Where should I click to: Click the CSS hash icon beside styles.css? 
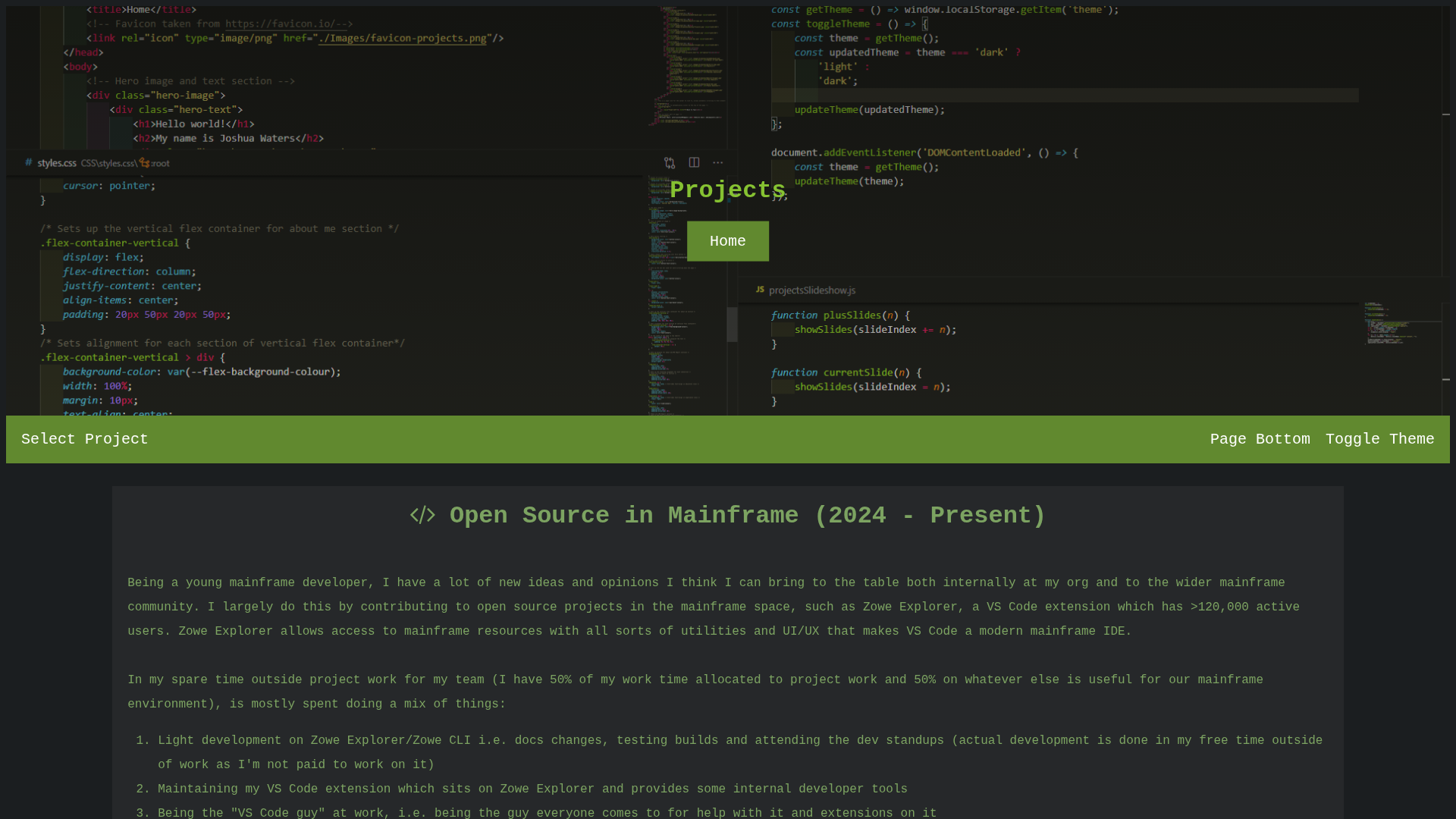tap(28, 163)
